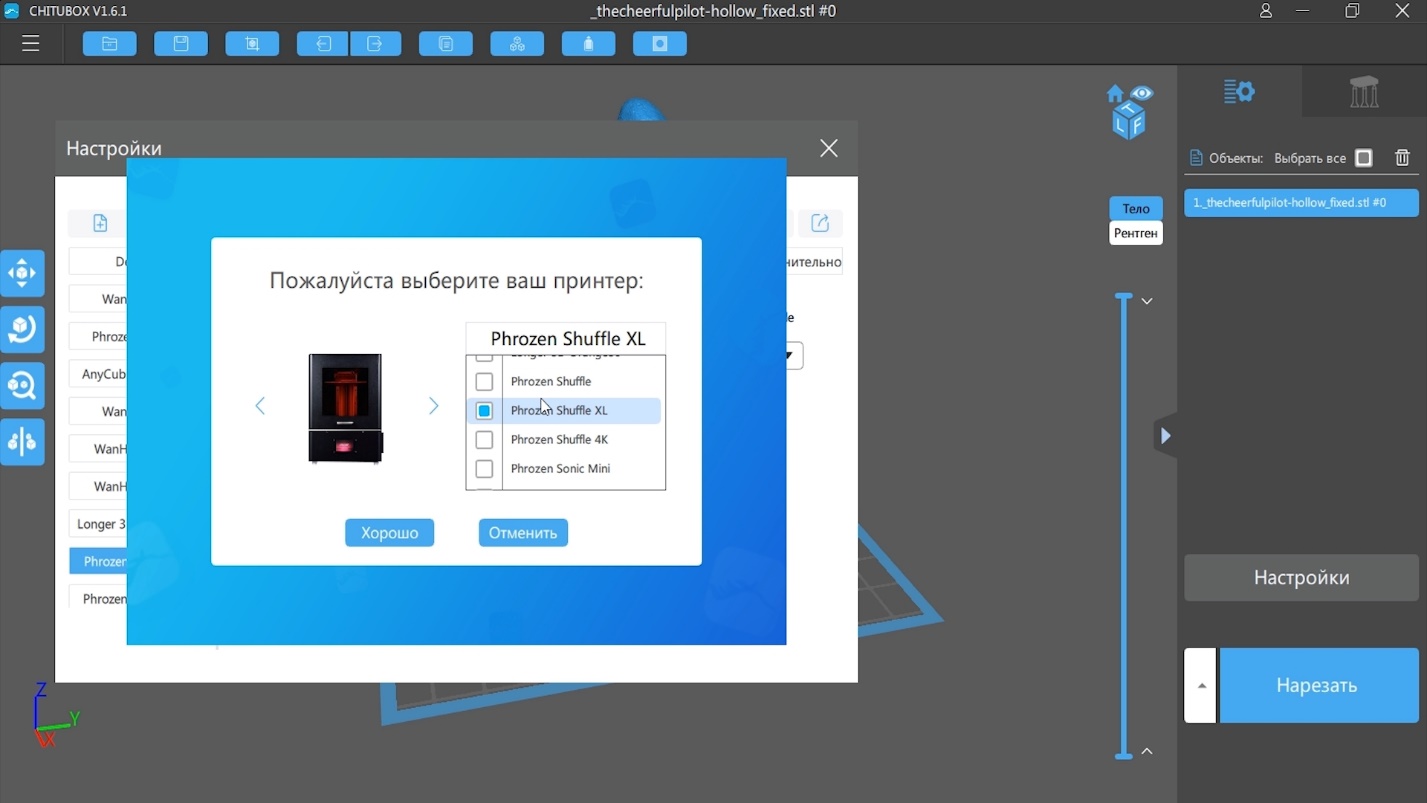Enable the Phrozen Sonic Mini checkbox
The height and width of the screenshot is (803, 1427).
click(484, 469)
